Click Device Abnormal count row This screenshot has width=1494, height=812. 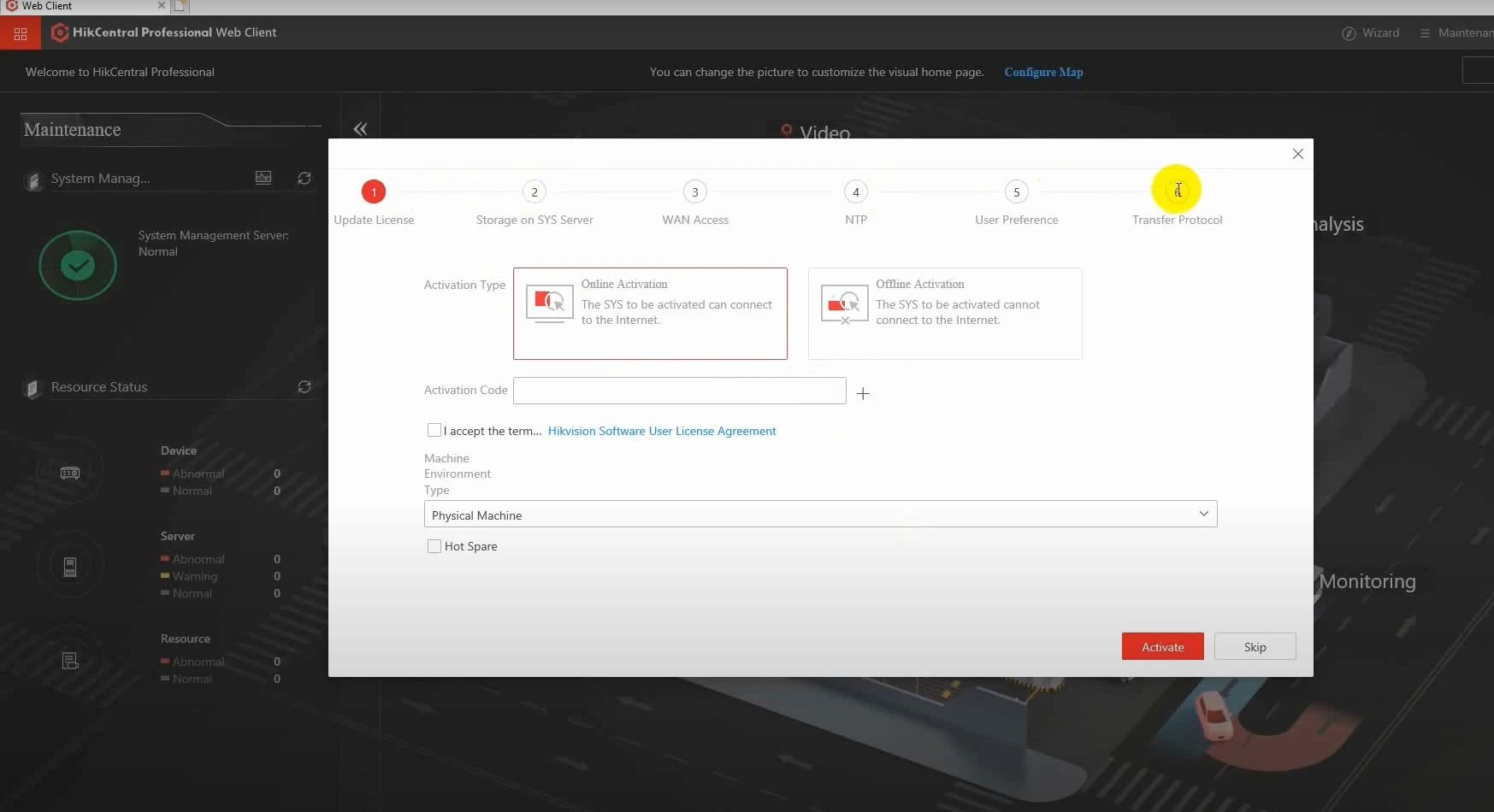coord(221,474)
